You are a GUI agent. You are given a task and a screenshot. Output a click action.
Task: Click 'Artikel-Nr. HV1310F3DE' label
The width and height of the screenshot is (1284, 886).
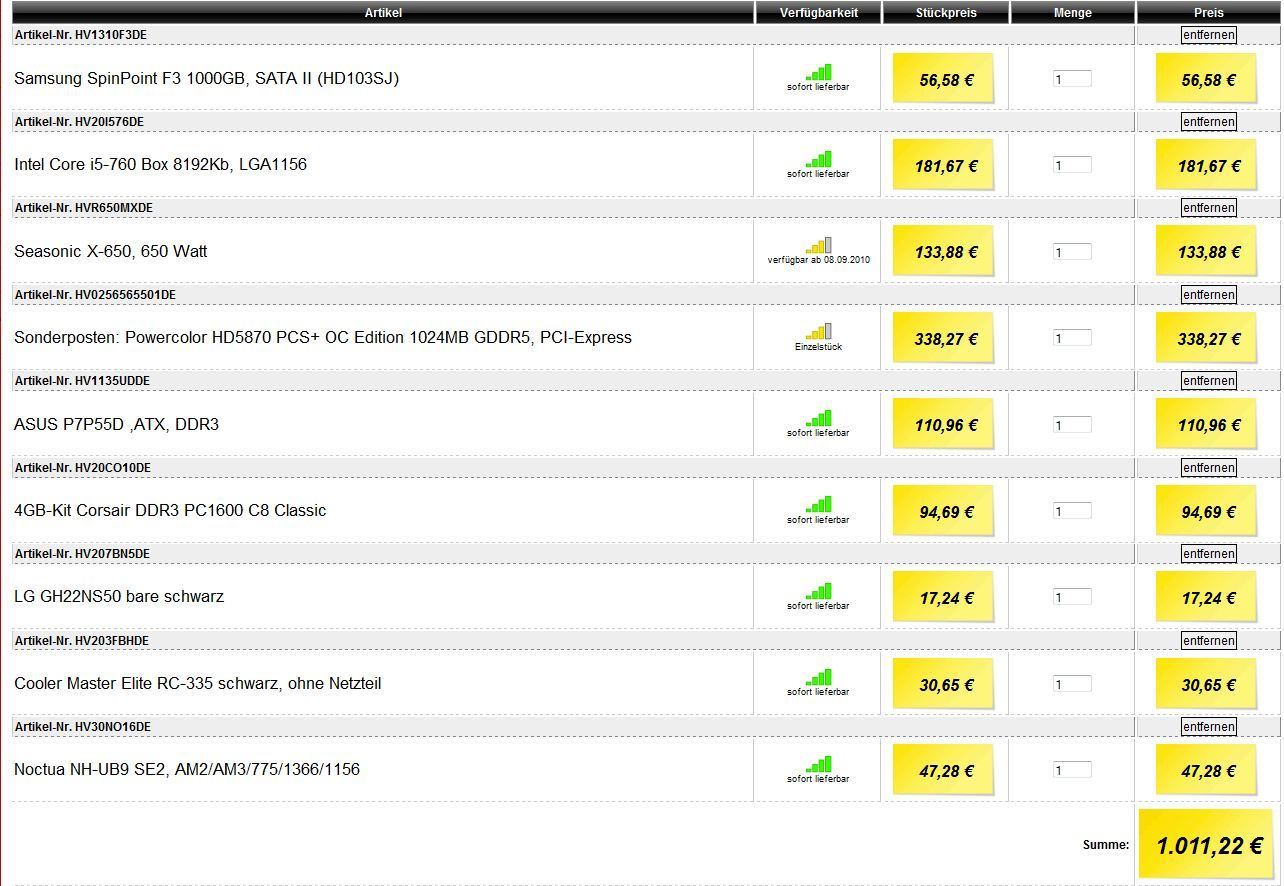[x=81, y=35]
